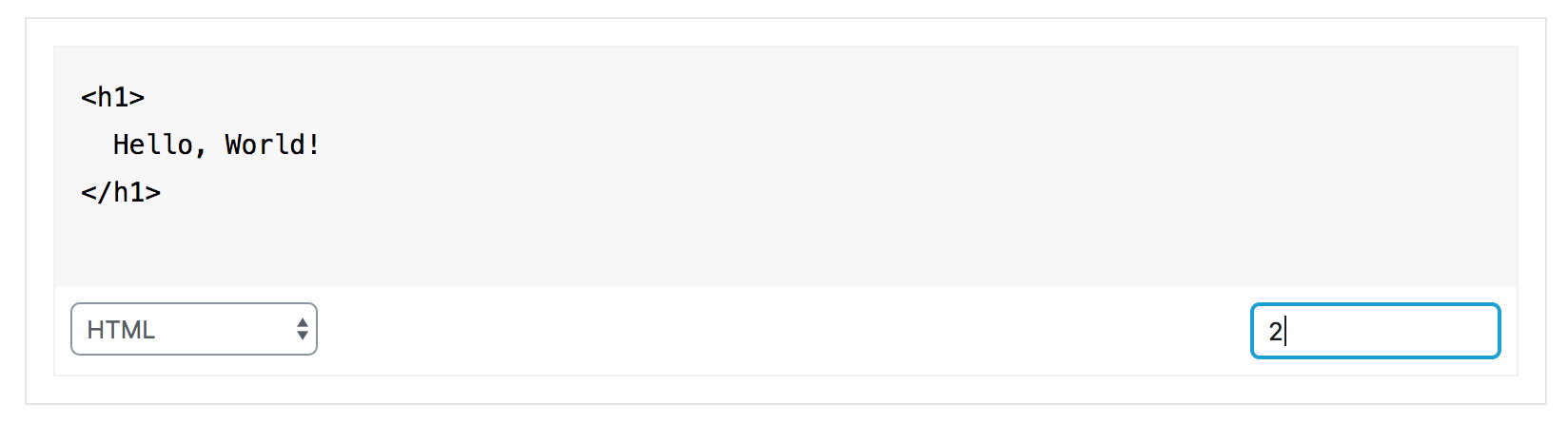
Task: Click the h1 text inside the opening tag
Action: (112, 97)
